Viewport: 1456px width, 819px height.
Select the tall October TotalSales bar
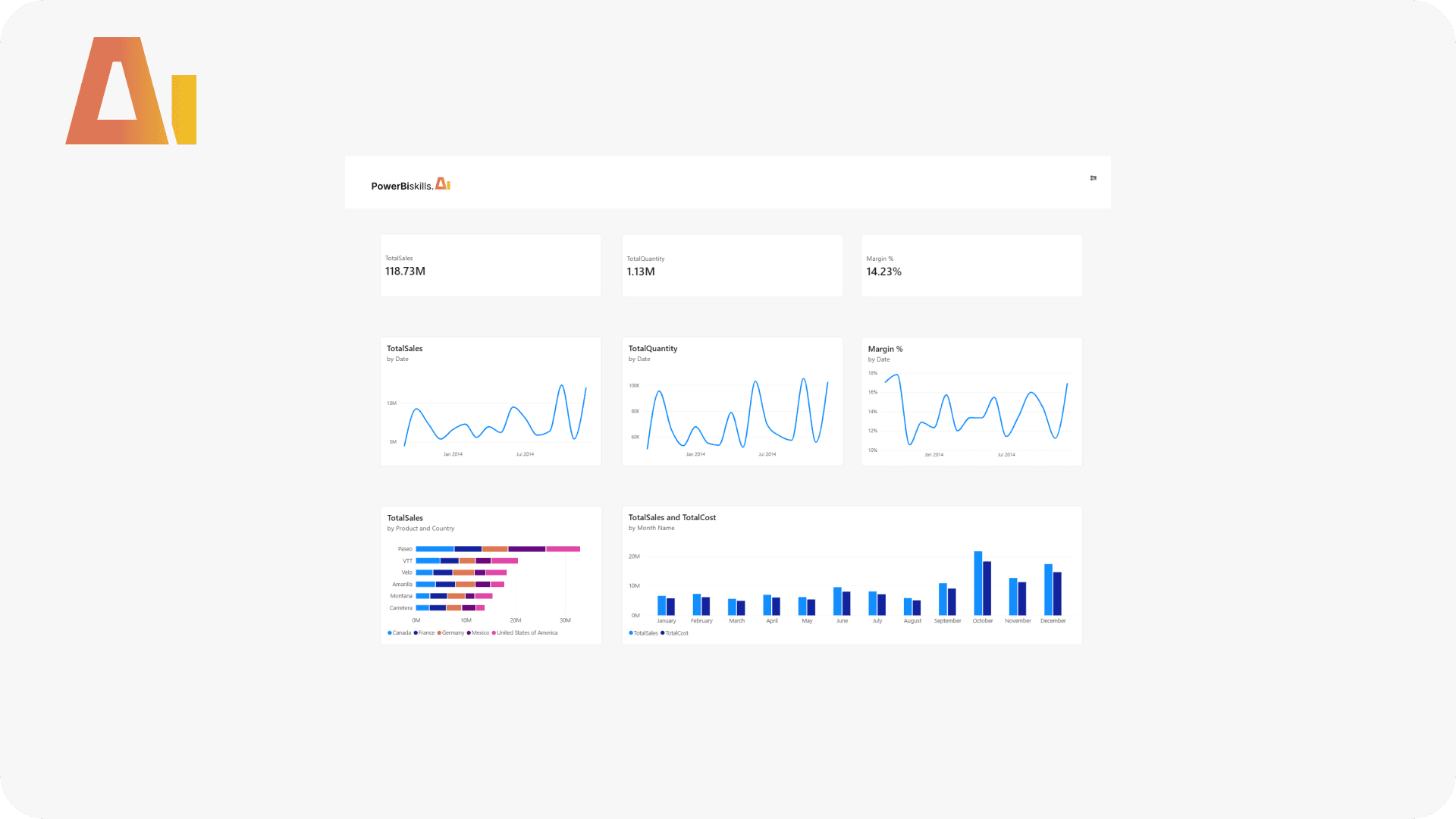click(978, 583)
